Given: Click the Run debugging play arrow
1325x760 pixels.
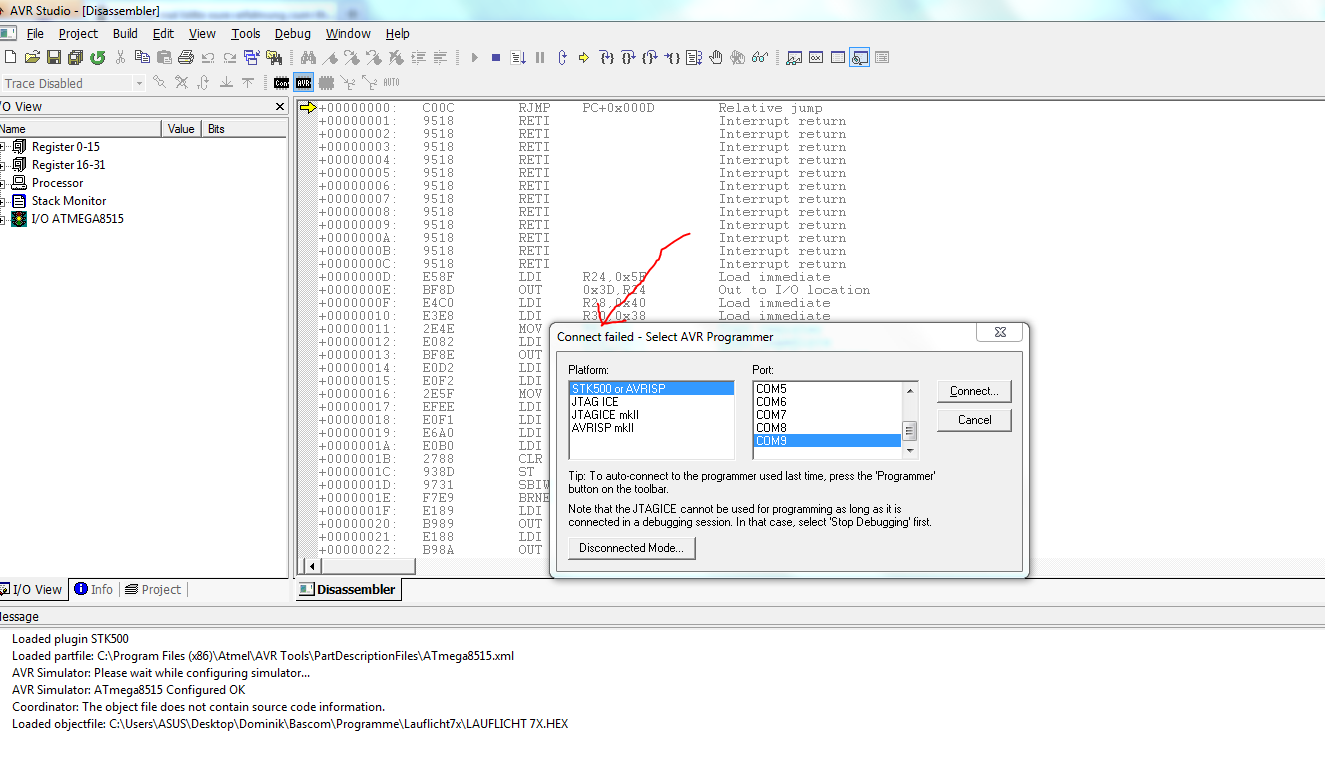Looking at the screenshot, I should (475, 57).
